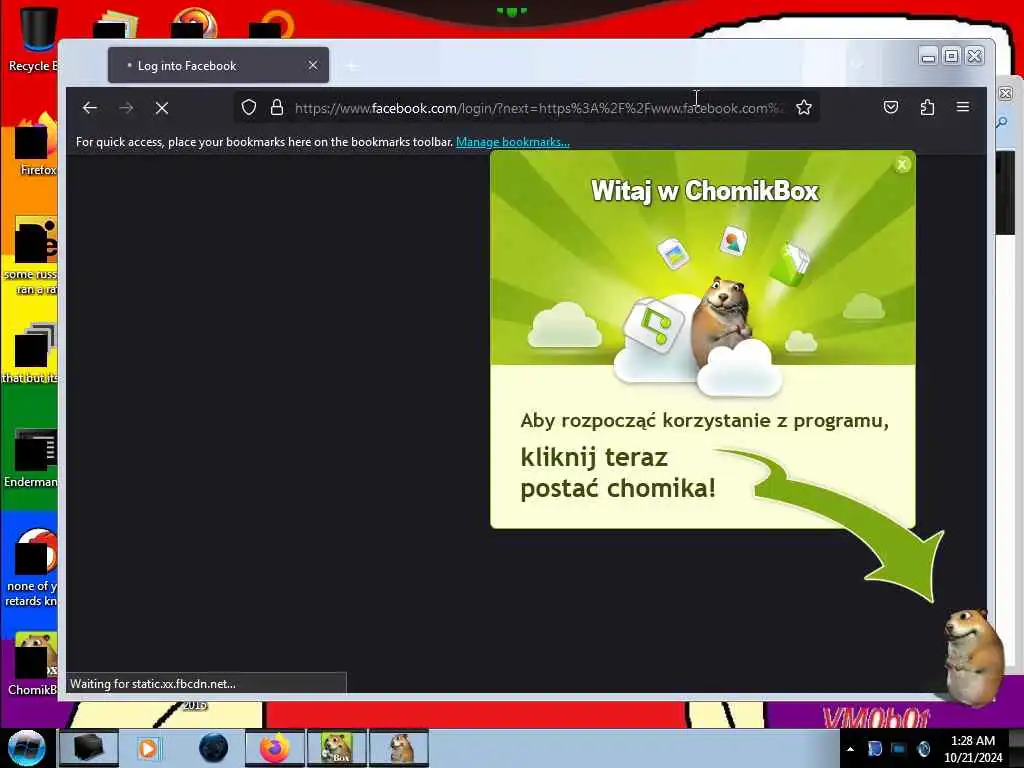This screenshot has width=1024, height=768.
Task: Close the Witaj w ChomikBox popup
Action: point(902,165)
